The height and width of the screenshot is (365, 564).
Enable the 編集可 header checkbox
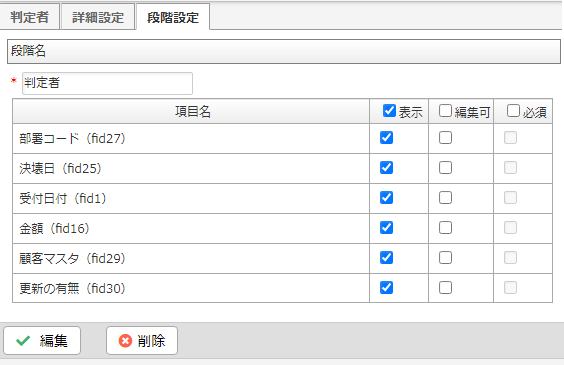click(x=445, y=111)
